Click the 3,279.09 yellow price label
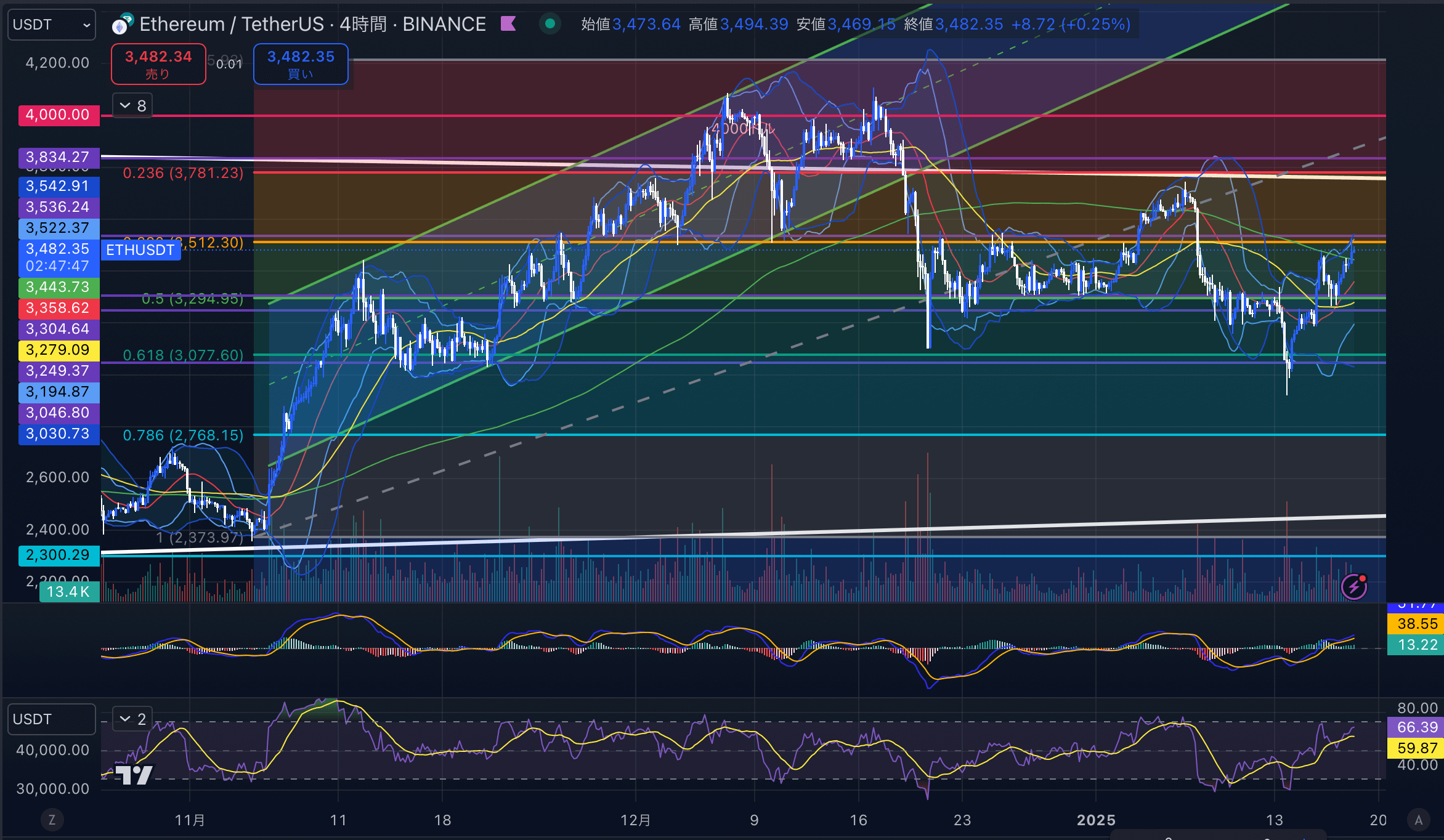The width and height of the screenshot is (1444, 840). coord(59,350)
